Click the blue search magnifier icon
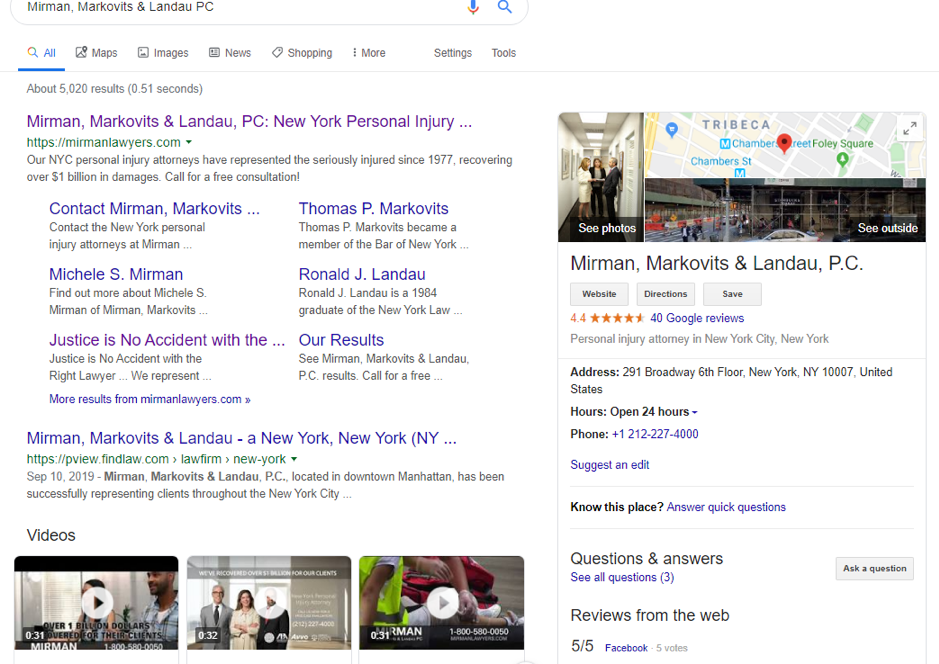Screen dimensions: 939x664 (x=505, y=7)
